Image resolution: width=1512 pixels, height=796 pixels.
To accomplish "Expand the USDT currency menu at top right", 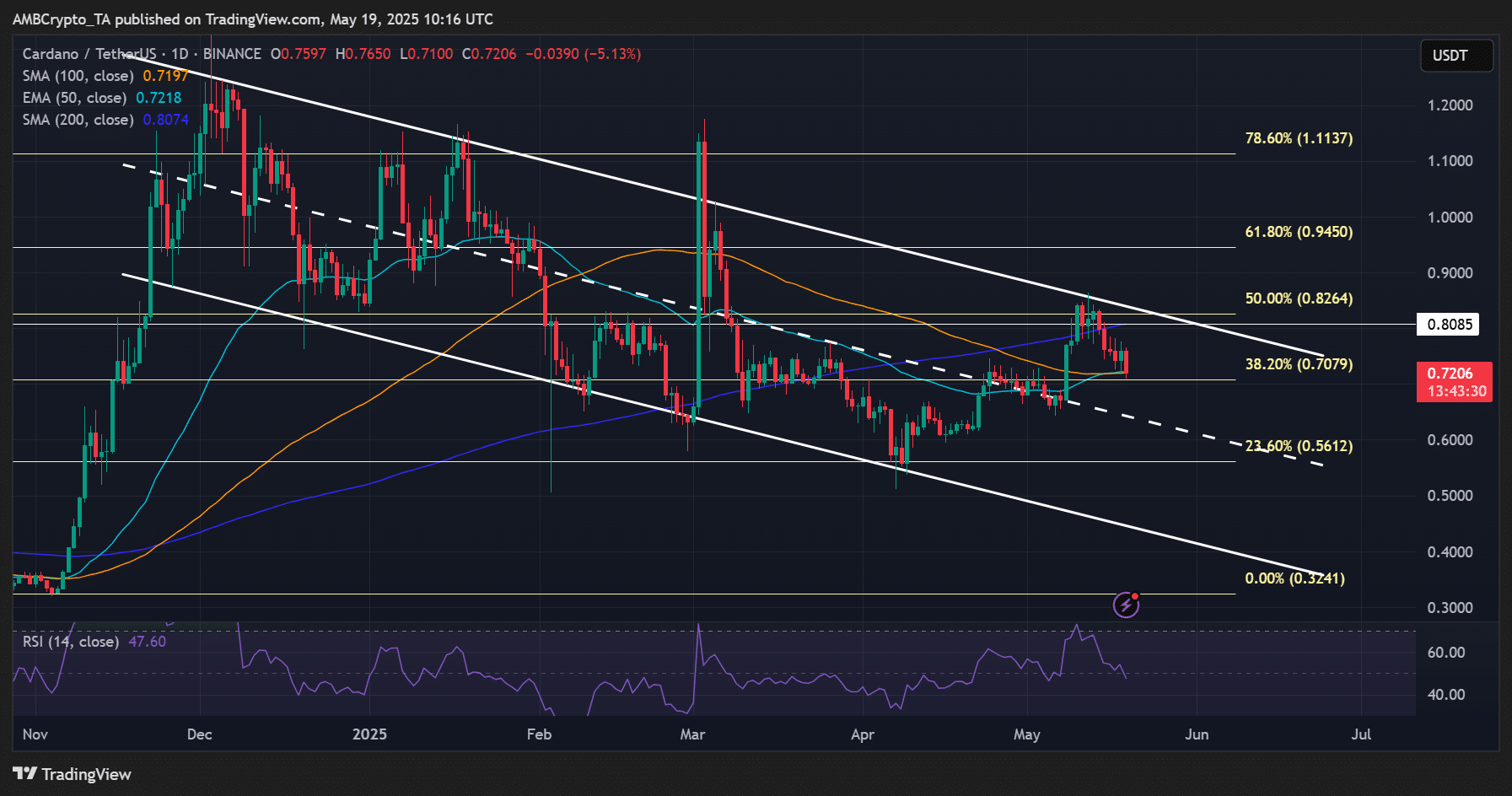I will (x=1456, y=56).
